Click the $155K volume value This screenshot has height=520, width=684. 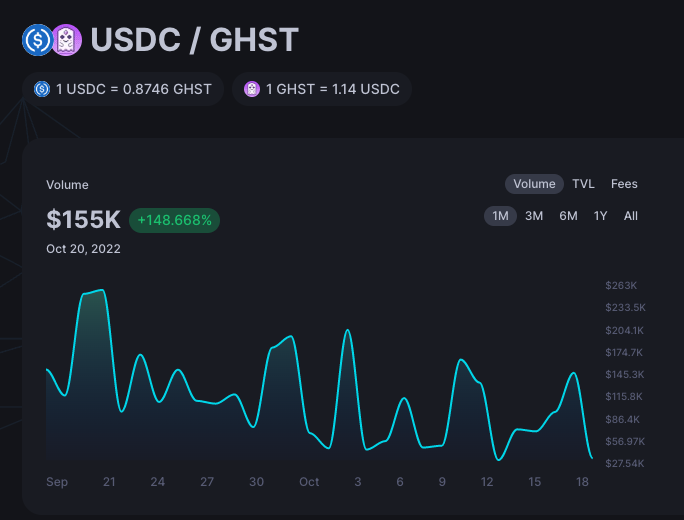coord(83,219)
